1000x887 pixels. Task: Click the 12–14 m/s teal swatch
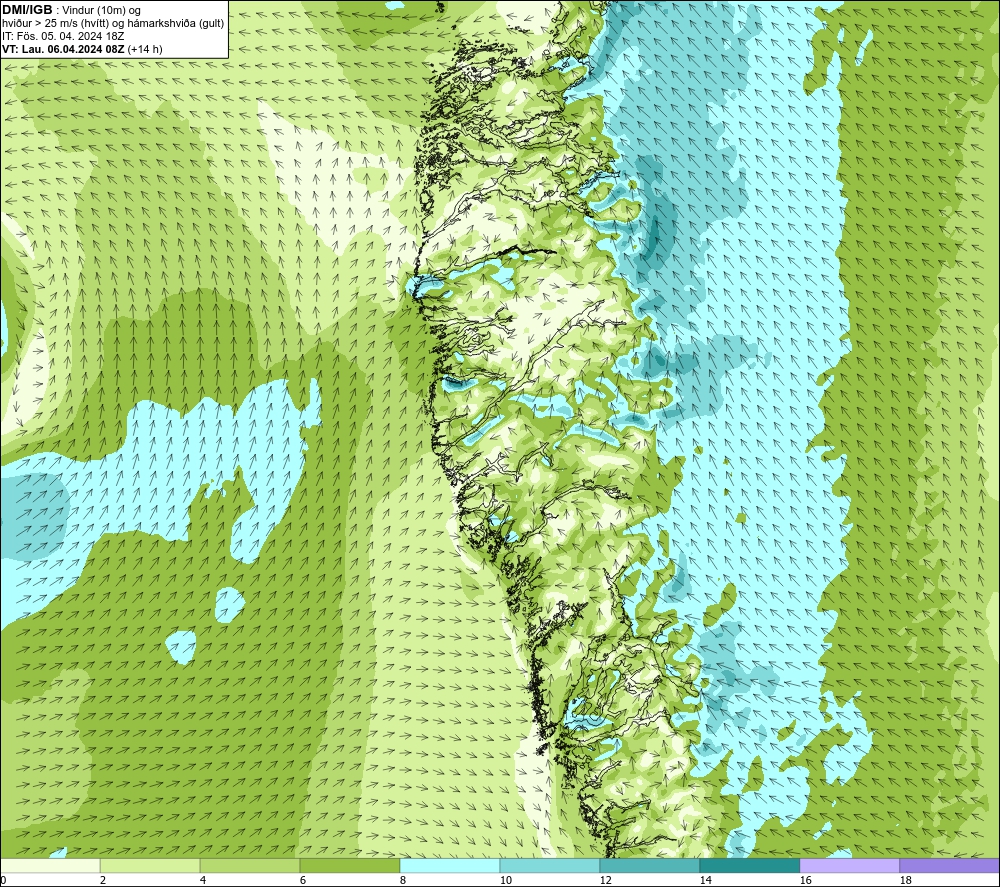pos(649,866)
